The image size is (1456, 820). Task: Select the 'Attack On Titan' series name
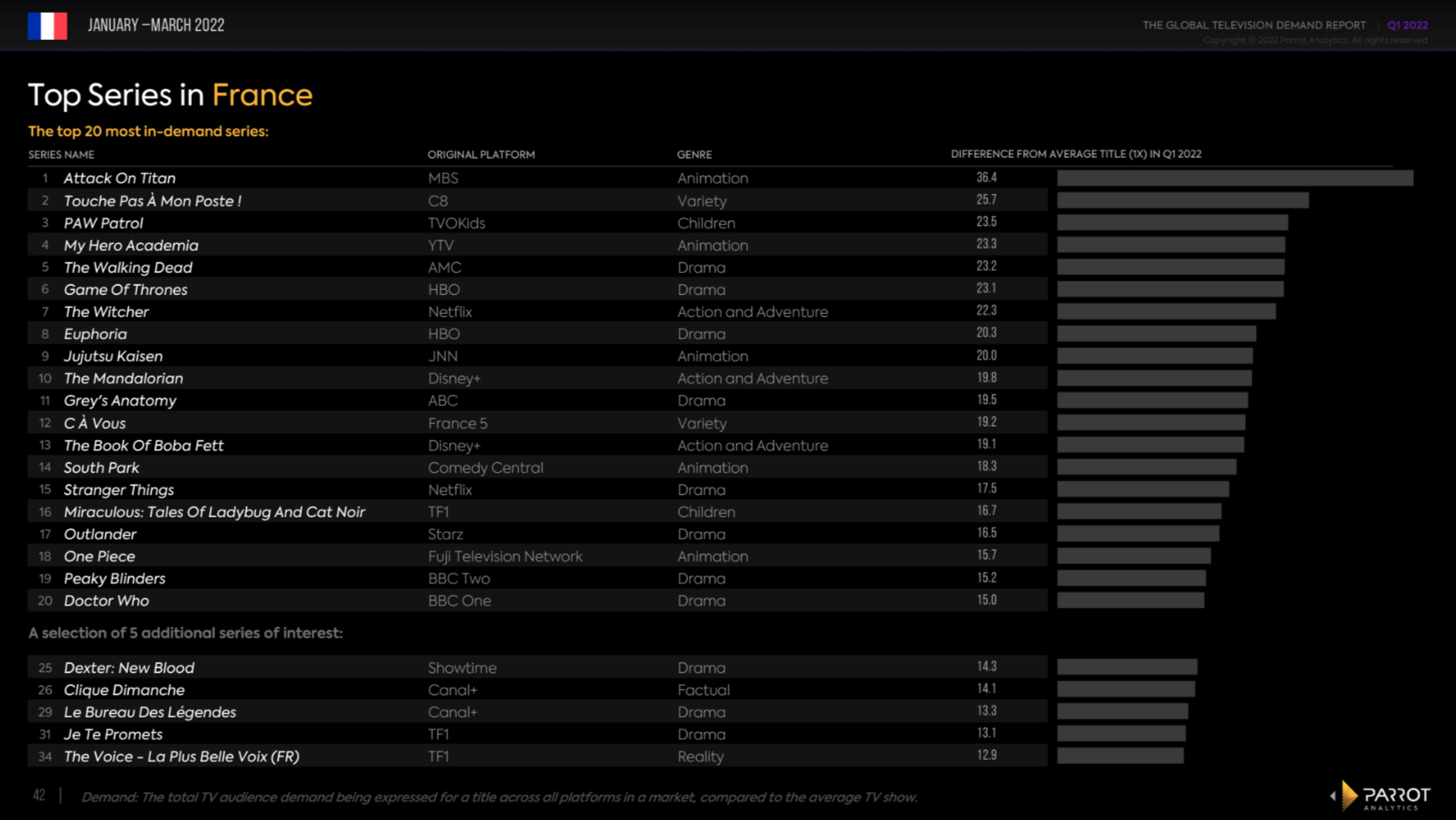click(x=120, y=178)
